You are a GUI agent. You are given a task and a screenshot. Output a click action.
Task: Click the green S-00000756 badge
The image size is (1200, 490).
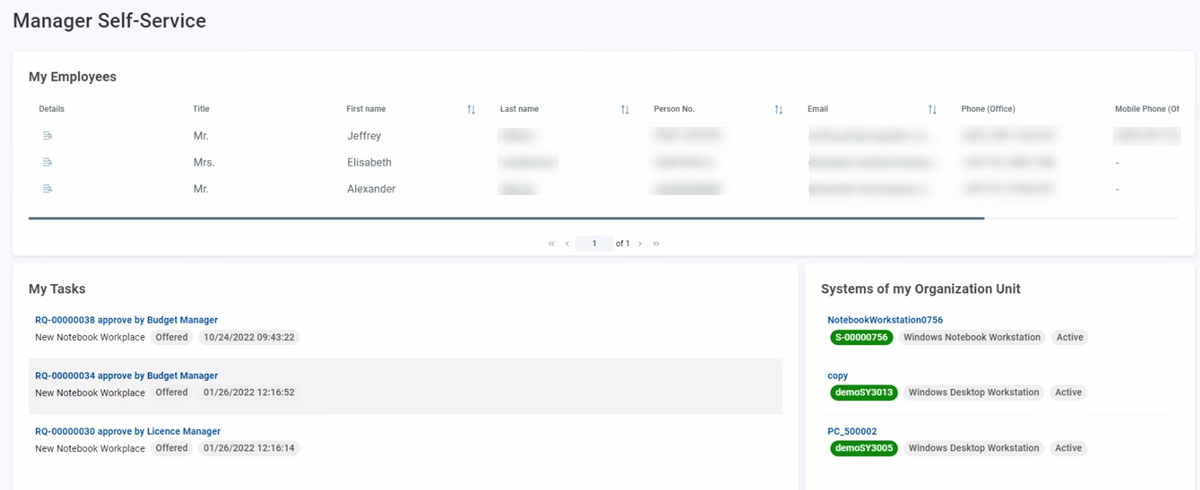(860, 337)
